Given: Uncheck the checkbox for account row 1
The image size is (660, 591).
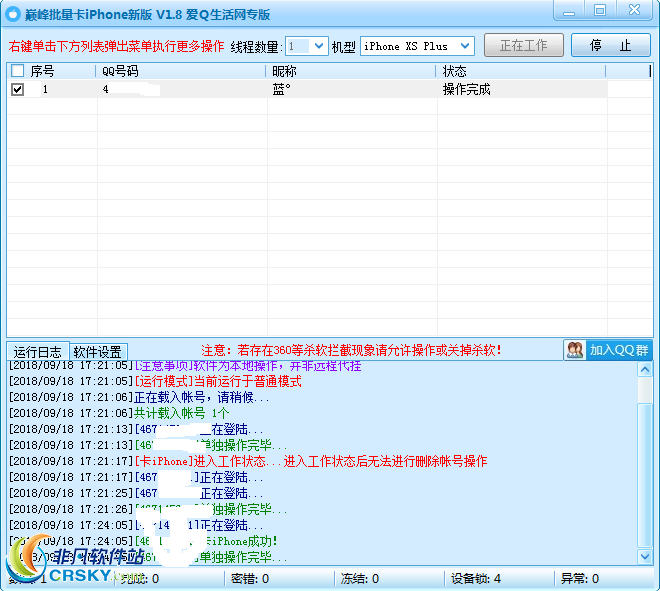Looking at the screenshot, I should (x=17, y=89).
